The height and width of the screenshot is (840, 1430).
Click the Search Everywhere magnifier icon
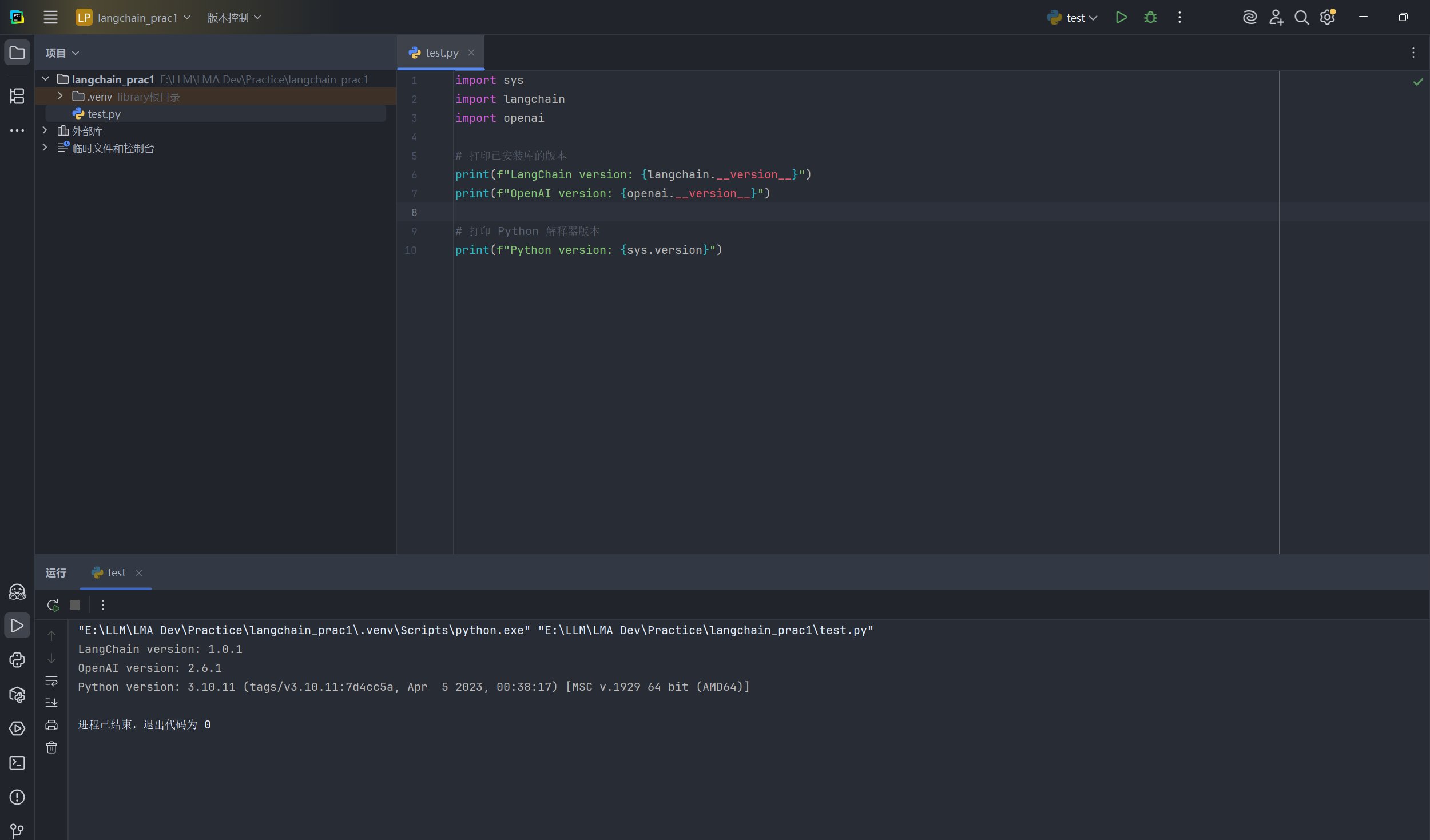coord(1301,18)
